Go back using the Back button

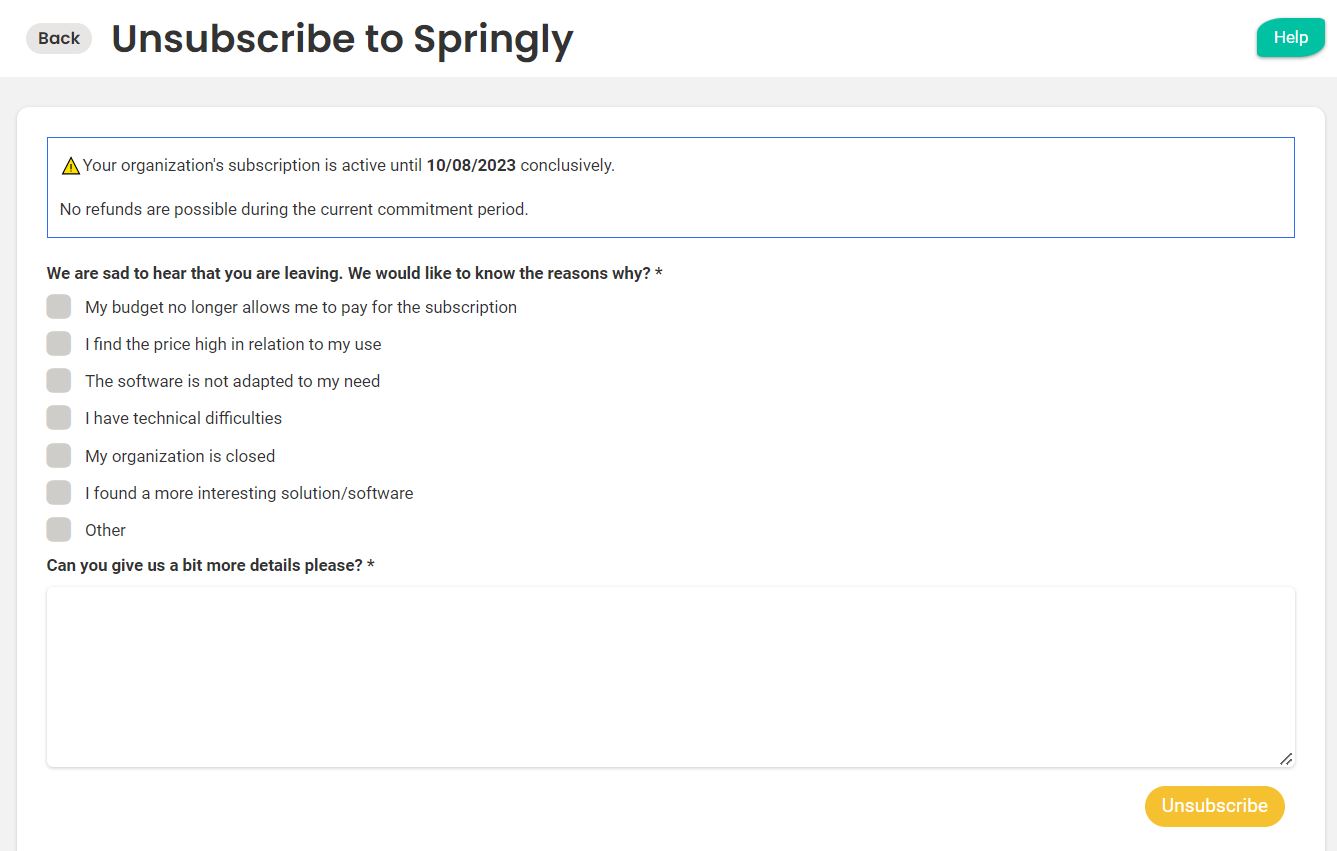(59, 38)
